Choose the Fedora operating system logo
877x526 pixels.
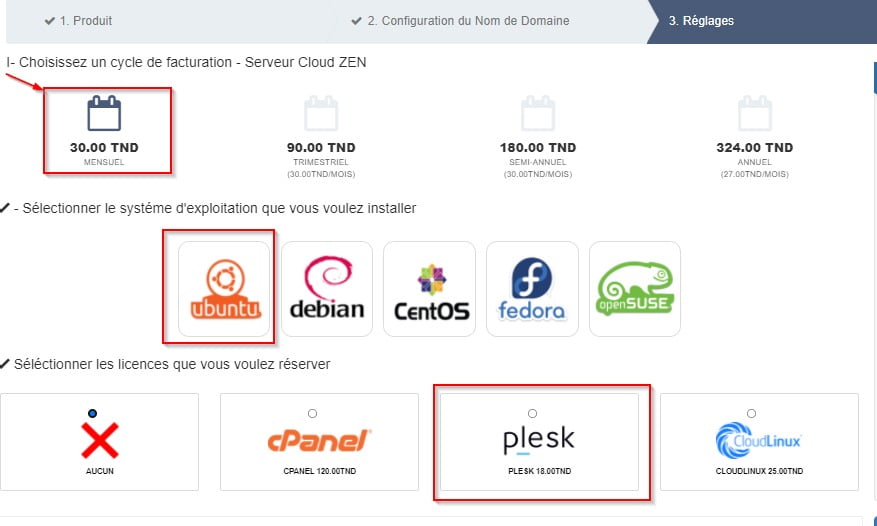(x=532, y=288)
